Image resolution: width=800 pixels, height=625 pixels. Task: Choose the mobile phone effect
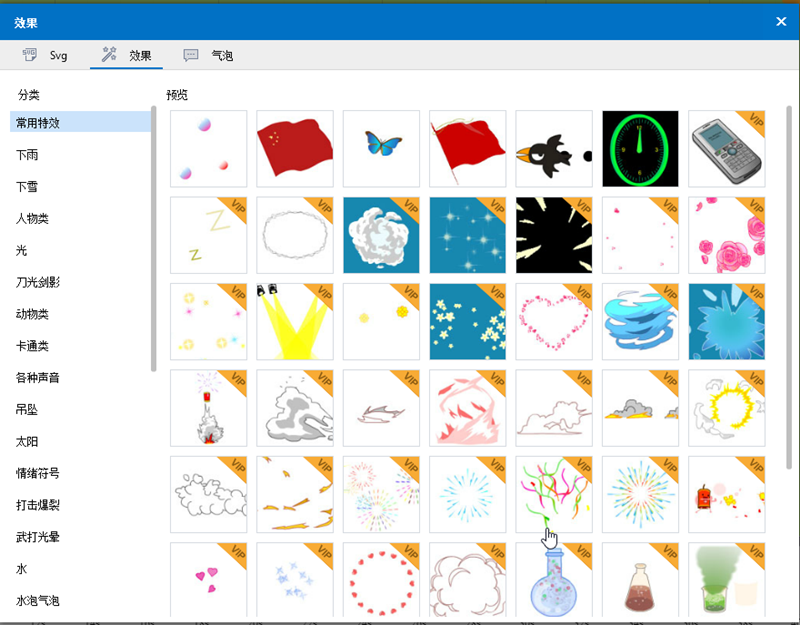pyautogui.click(x=727, y=148)
